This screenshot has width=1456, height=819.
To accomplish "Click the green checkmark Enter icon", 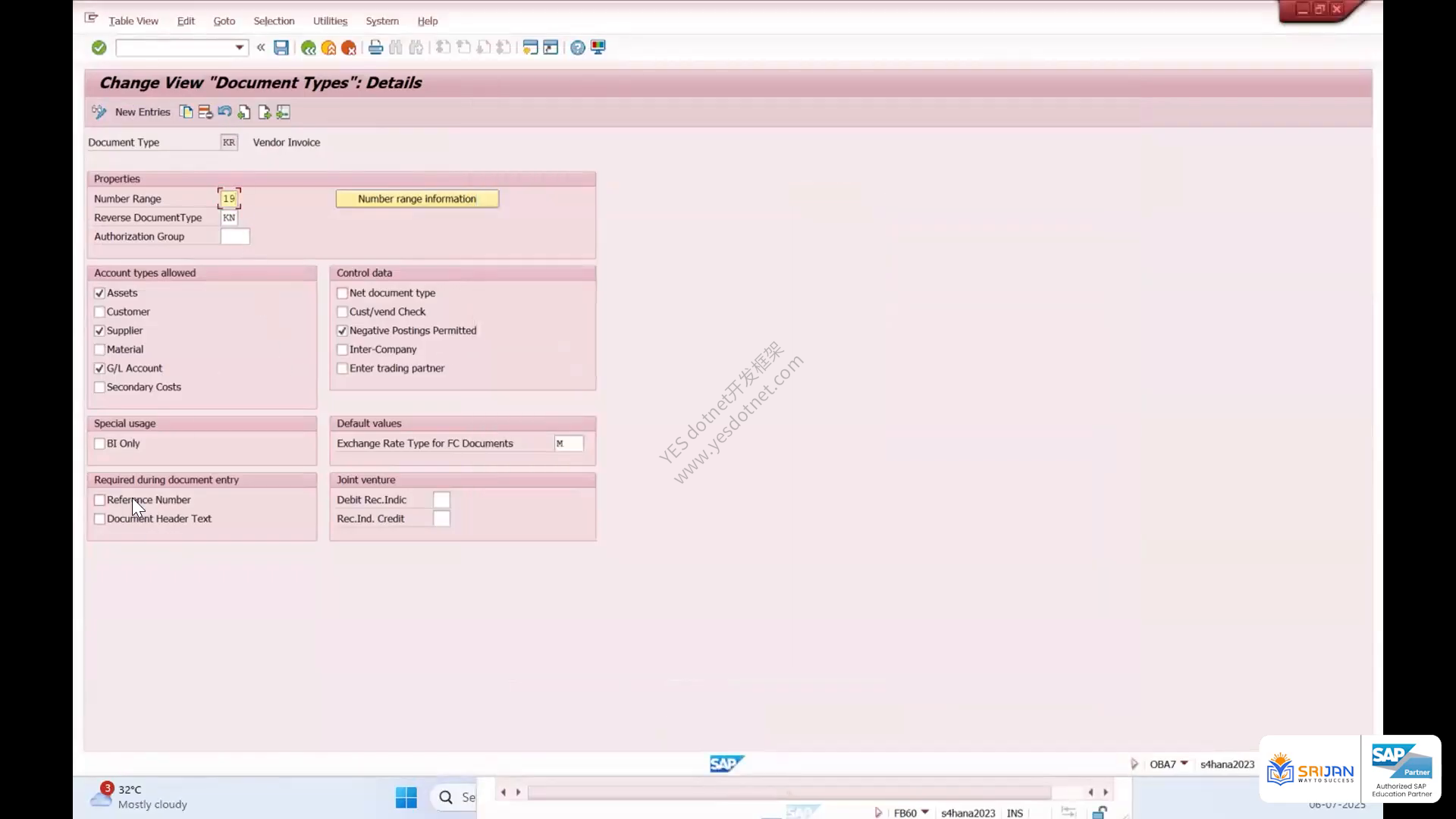I will [x=99, y=48].
